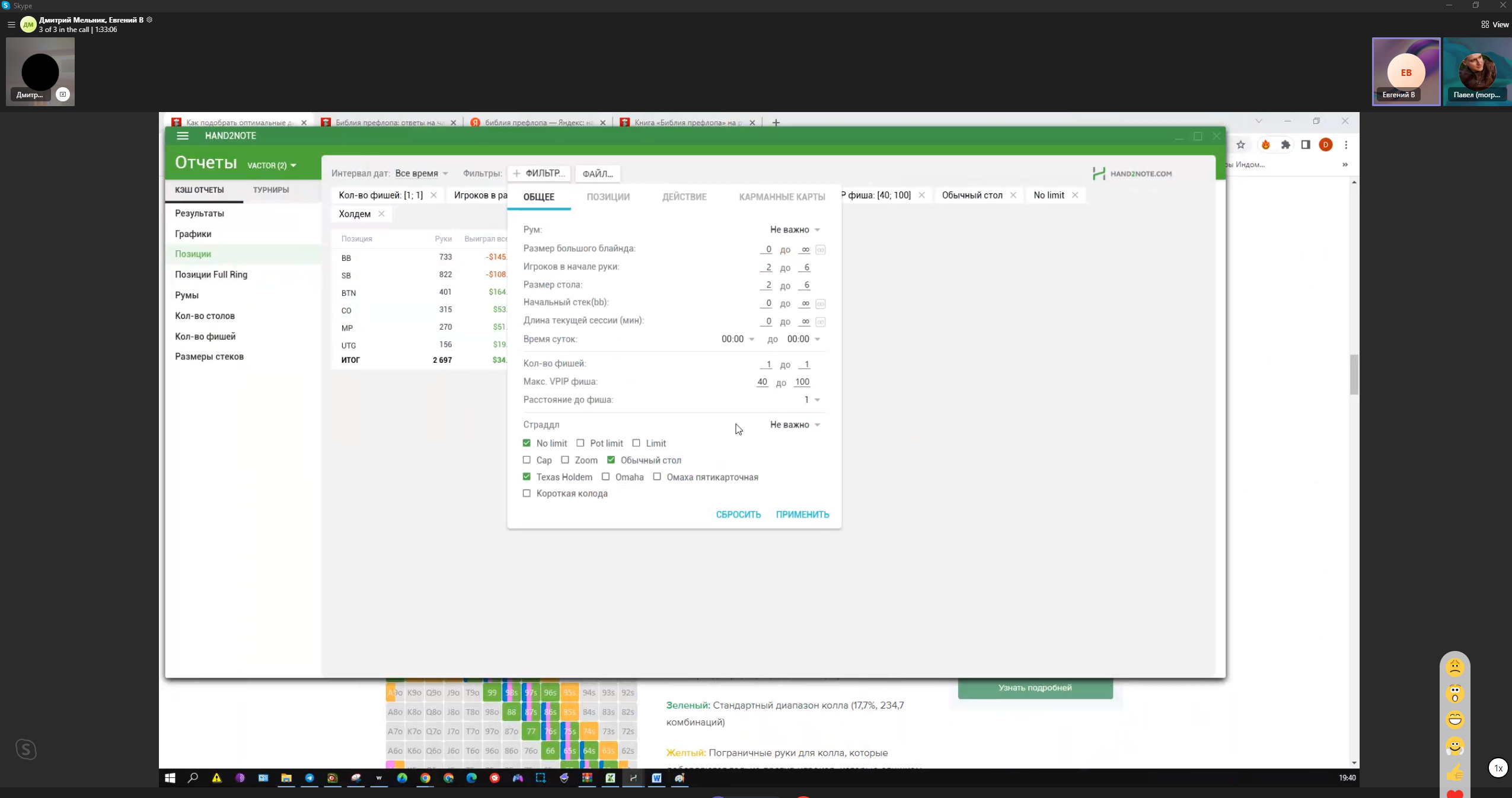Click the Файл button
Viewport: 1512px width, 798px height.
click(x=598, y=174)
